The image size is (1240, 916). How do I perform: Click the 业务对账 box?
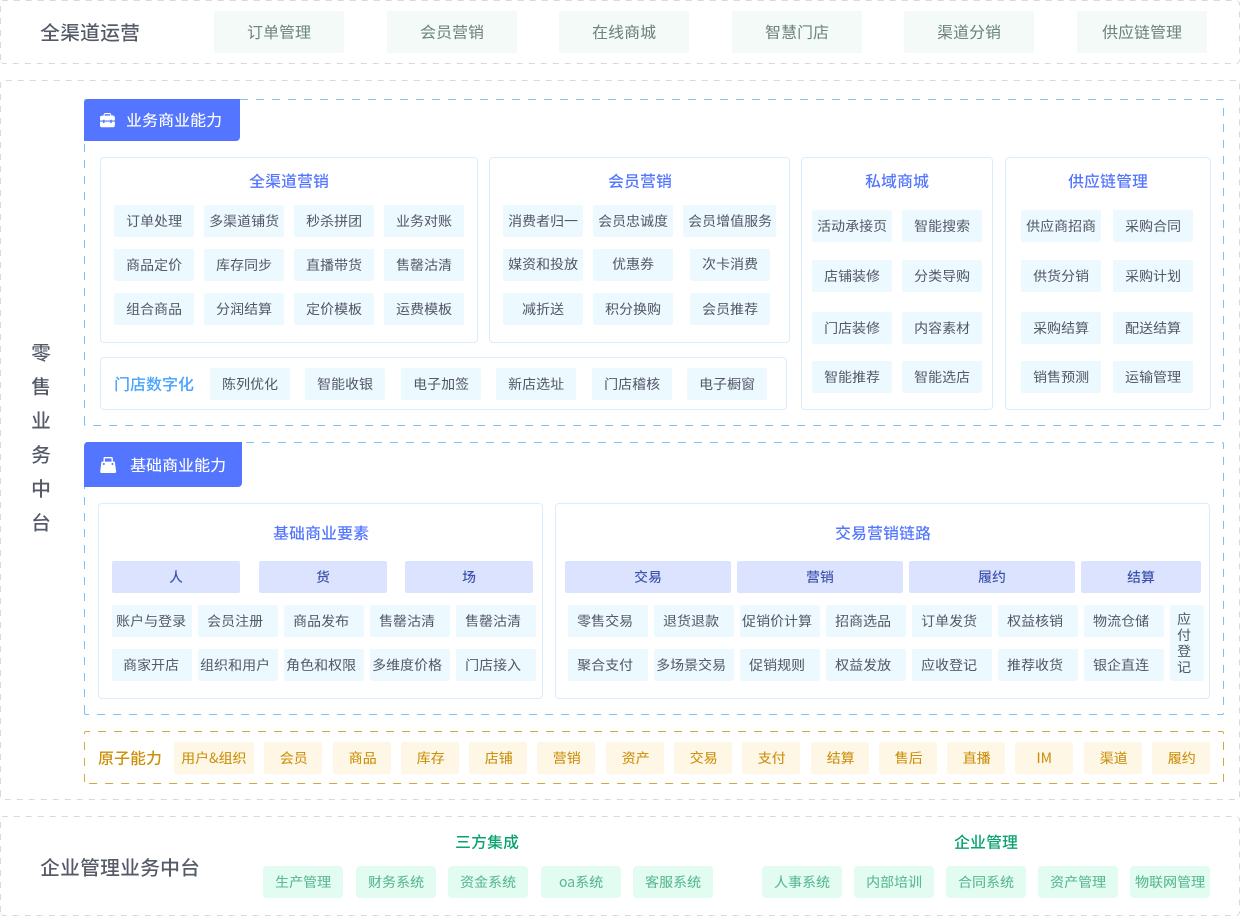tap(424, 221)
